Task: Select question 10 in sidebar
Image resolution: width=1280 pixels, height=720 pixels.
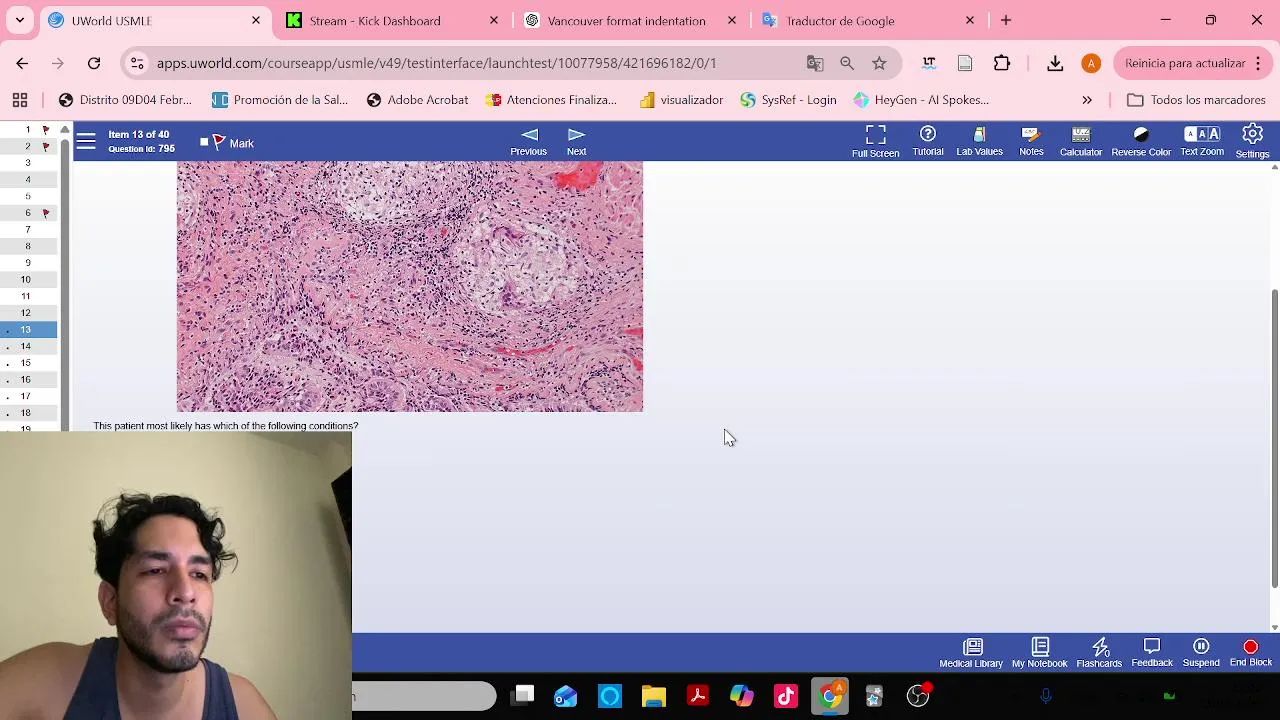Action: pyautogui.click(x=26, y=279)
